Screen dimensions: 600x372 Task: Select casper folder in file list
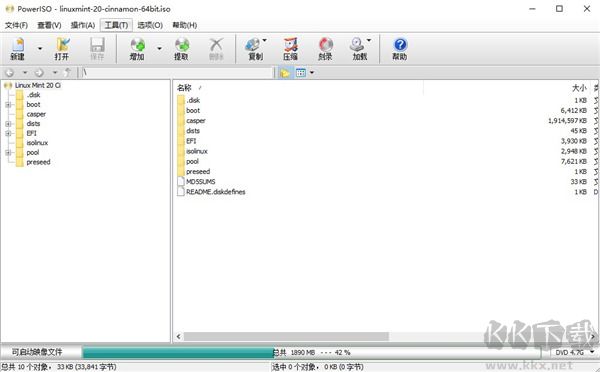[x=196, y=121]
